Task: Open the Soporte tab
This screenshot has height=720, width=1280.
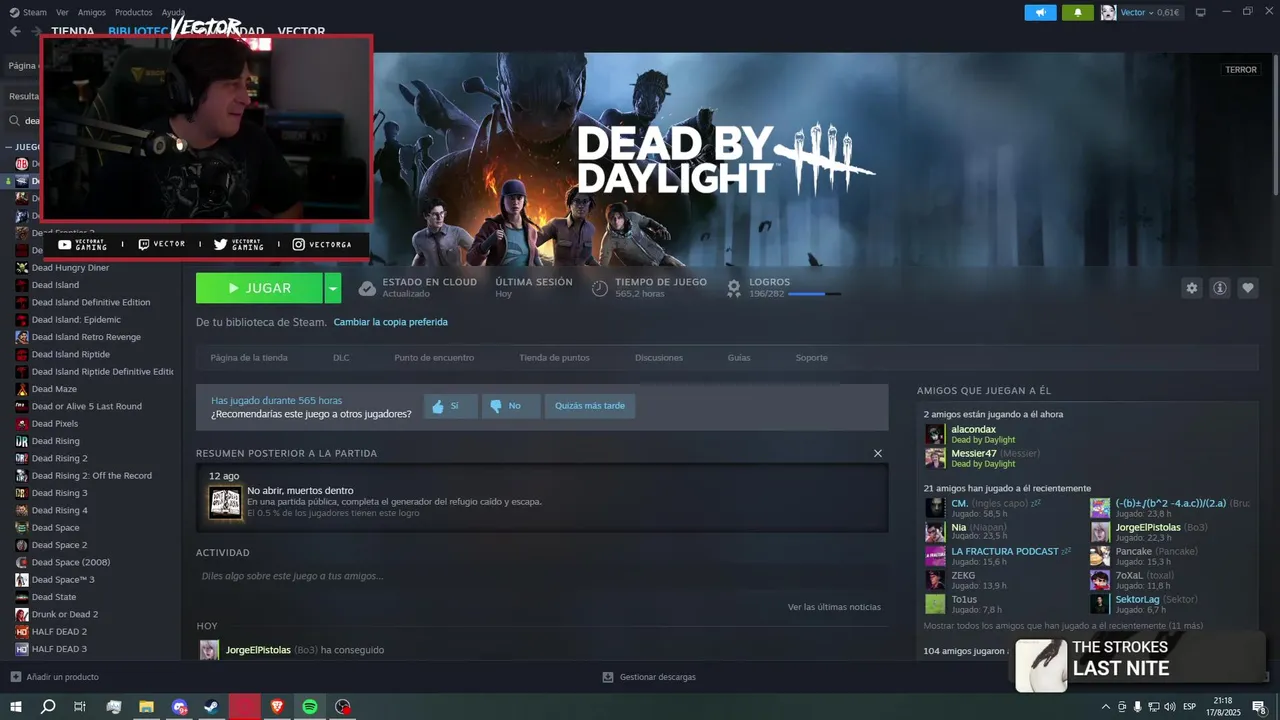Action: 811,358
